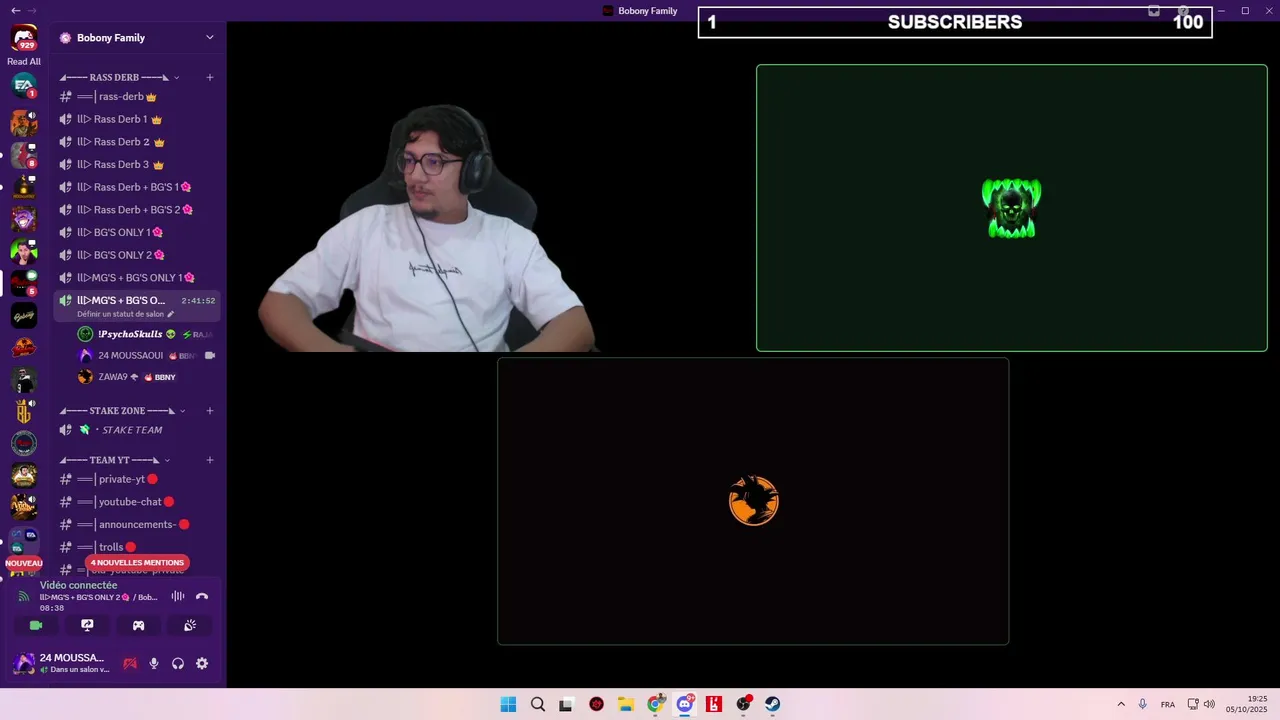Open OBS Studio from taskbar
The width and height of the screenshot is (1280, 720).
(x=743, y=704)
